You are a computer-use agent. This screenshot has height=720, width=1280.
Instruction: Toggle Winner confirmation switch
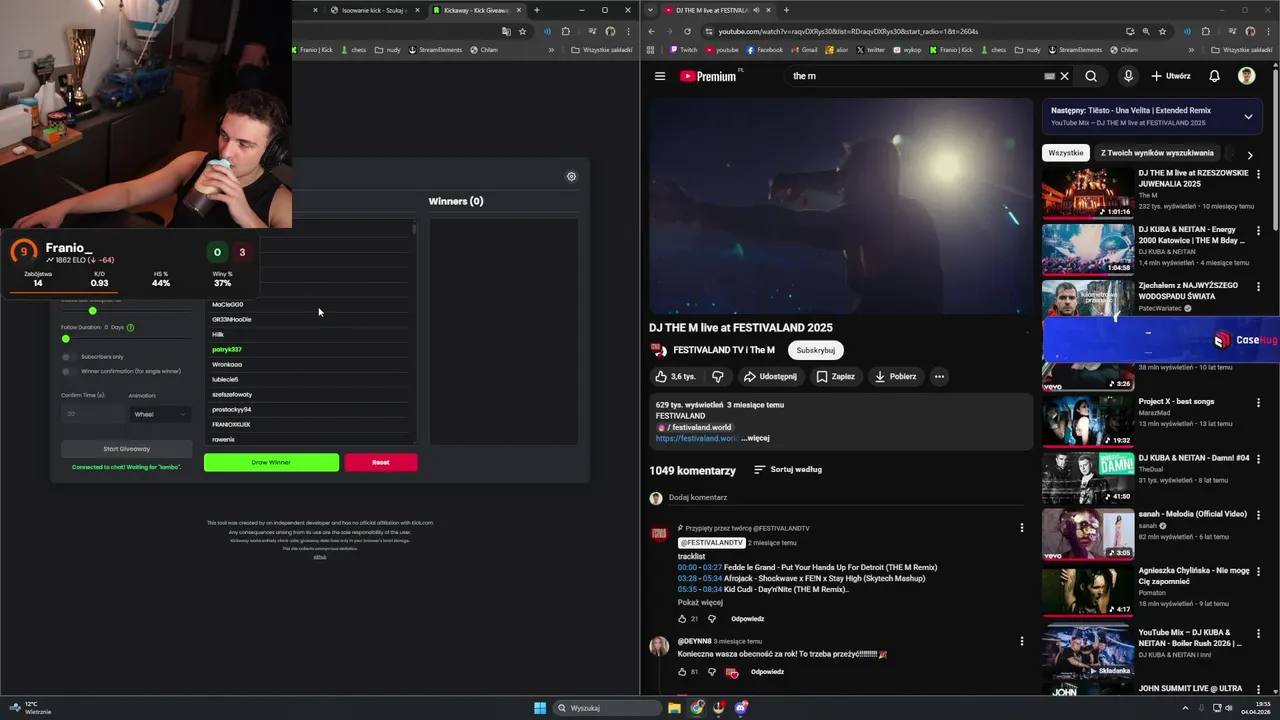[67, 371]
